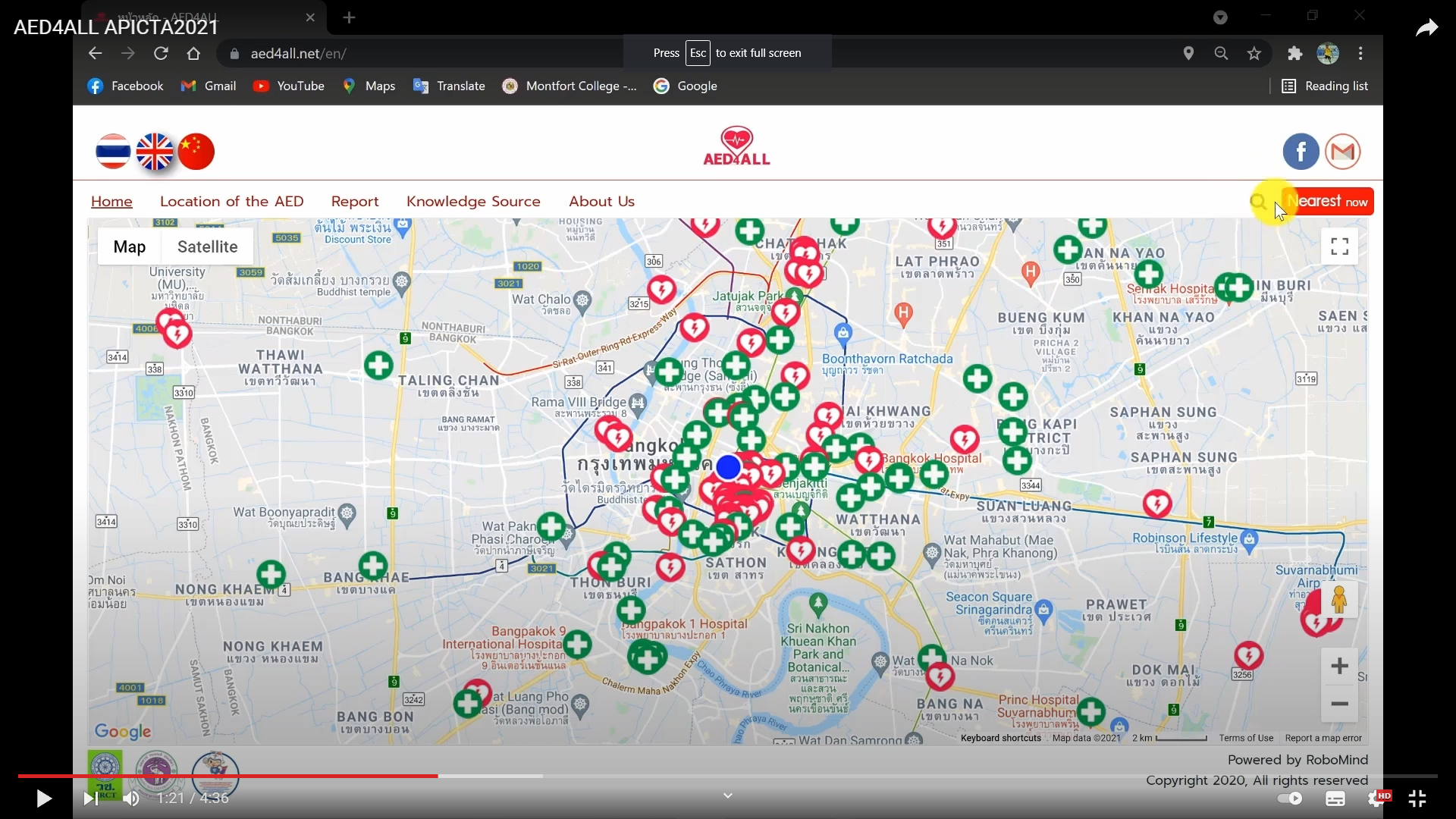Click the Bangkok Hospital map label
This screenshot has height=819, width=1456.
(x=932, y=458)
